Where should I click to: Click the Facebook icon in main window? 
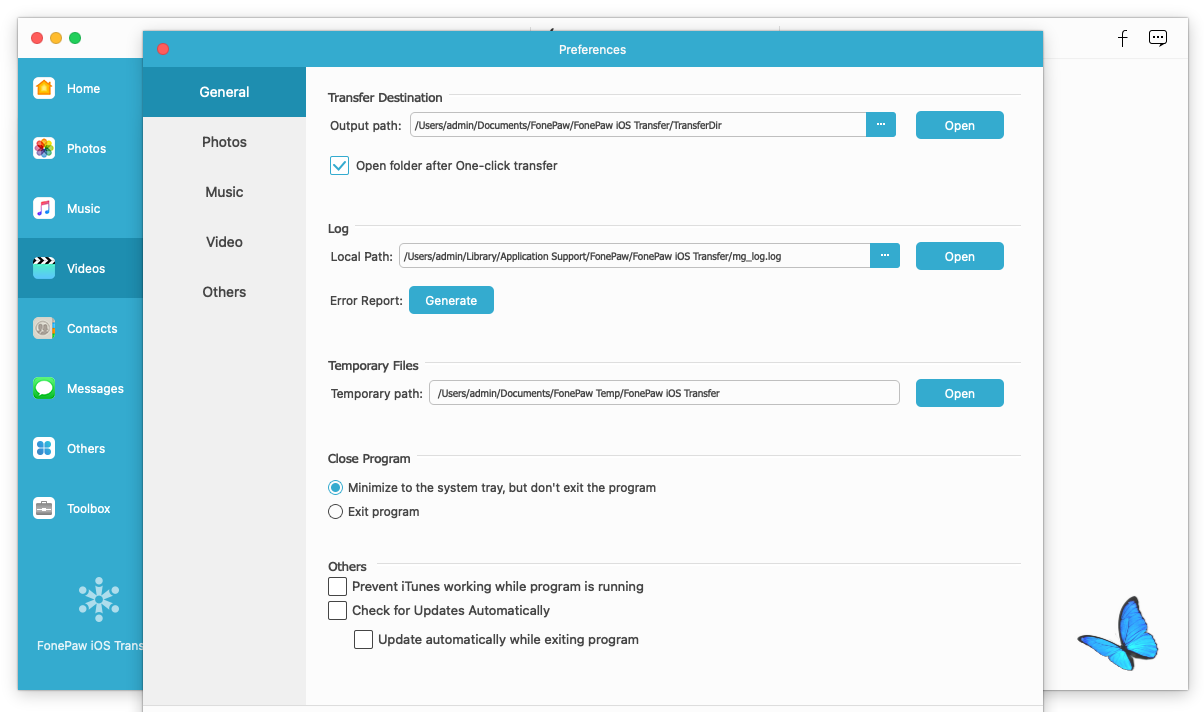pyautogui.click(x=1123, y=38)
